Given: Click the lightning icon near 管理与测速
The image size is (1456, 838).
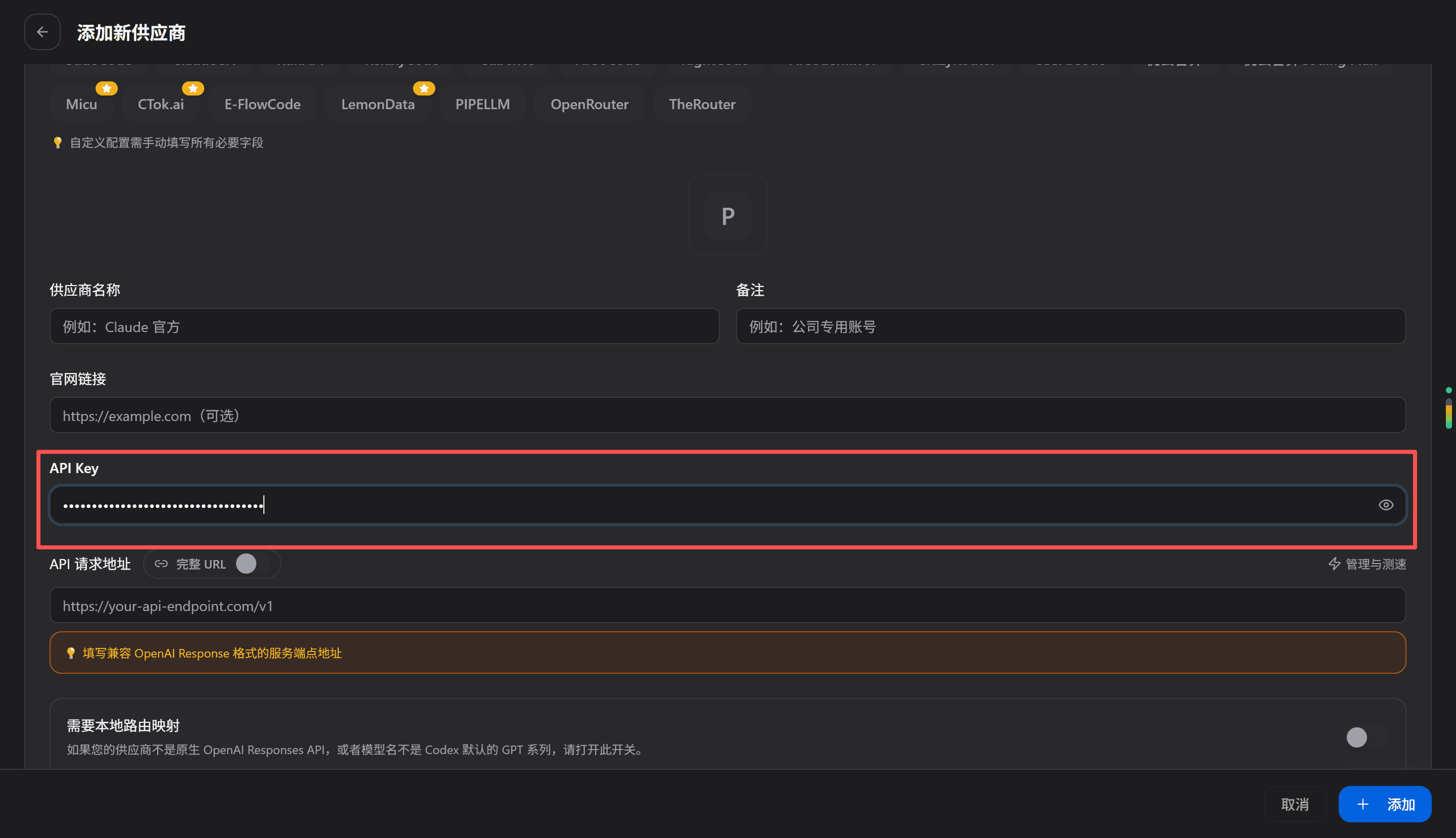Looking at the screenshot, I should [1335, 564].
